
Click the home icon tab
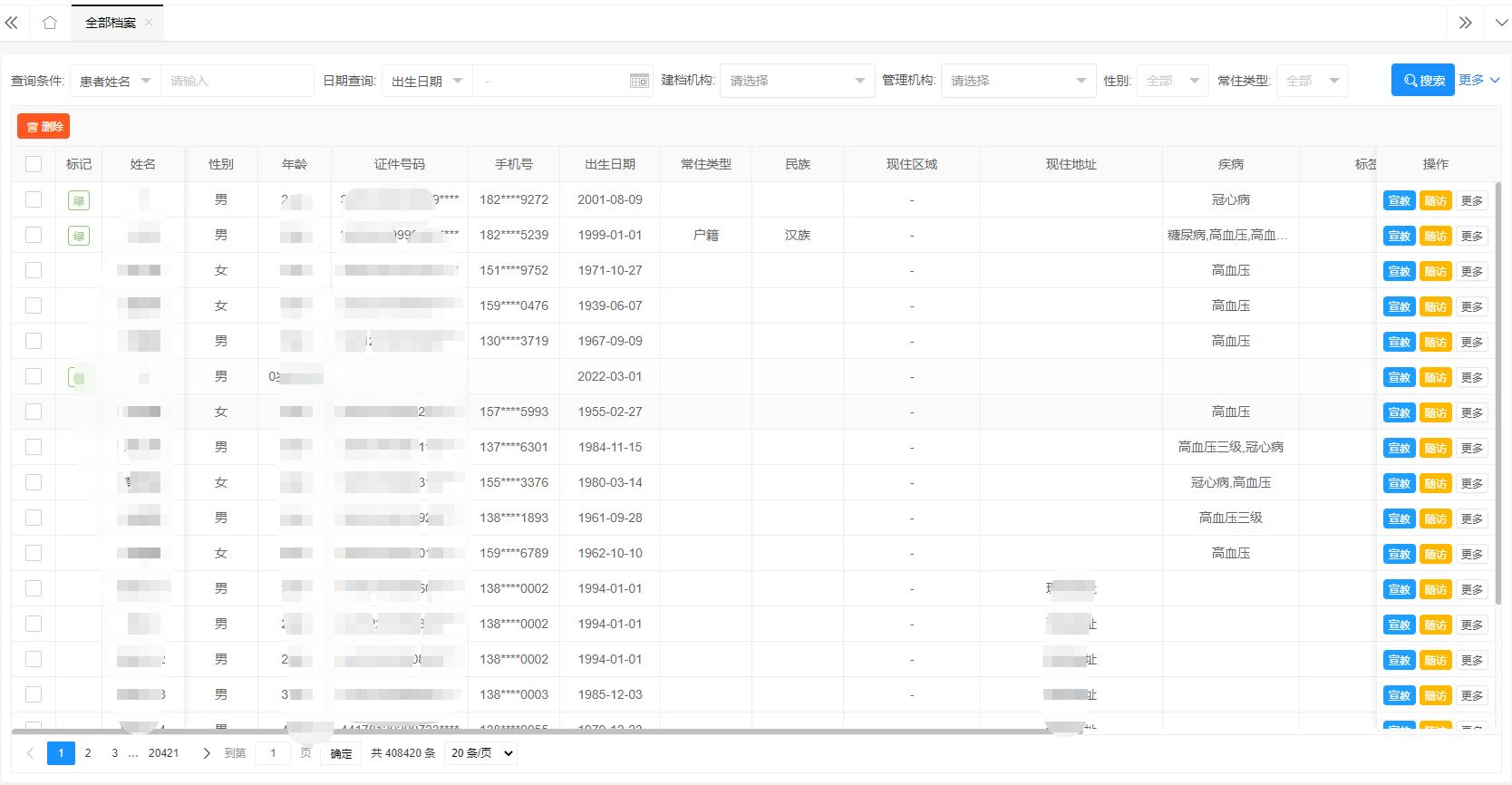pos(50,23)
